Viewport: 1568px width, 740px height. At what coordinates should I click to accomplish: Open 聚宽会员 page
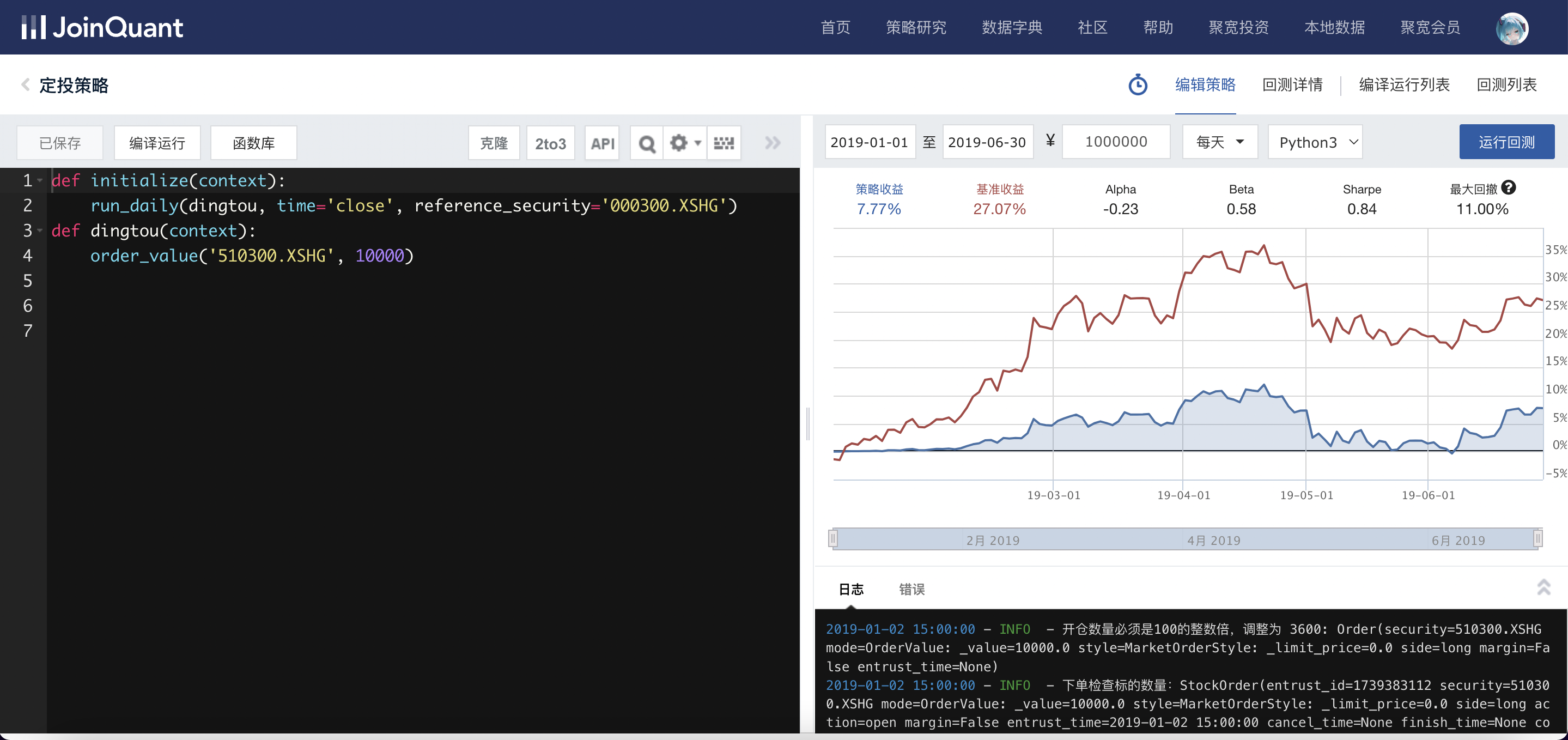click(x=1430, y=27)
